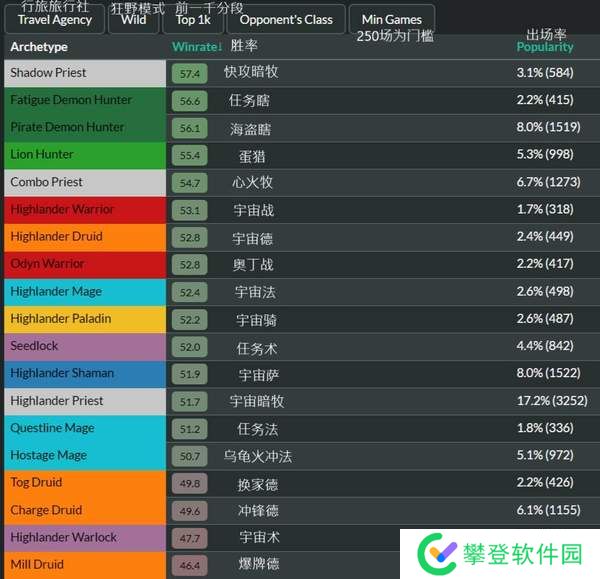Select the Highlander Druid archetype

(x=85, y=237)
